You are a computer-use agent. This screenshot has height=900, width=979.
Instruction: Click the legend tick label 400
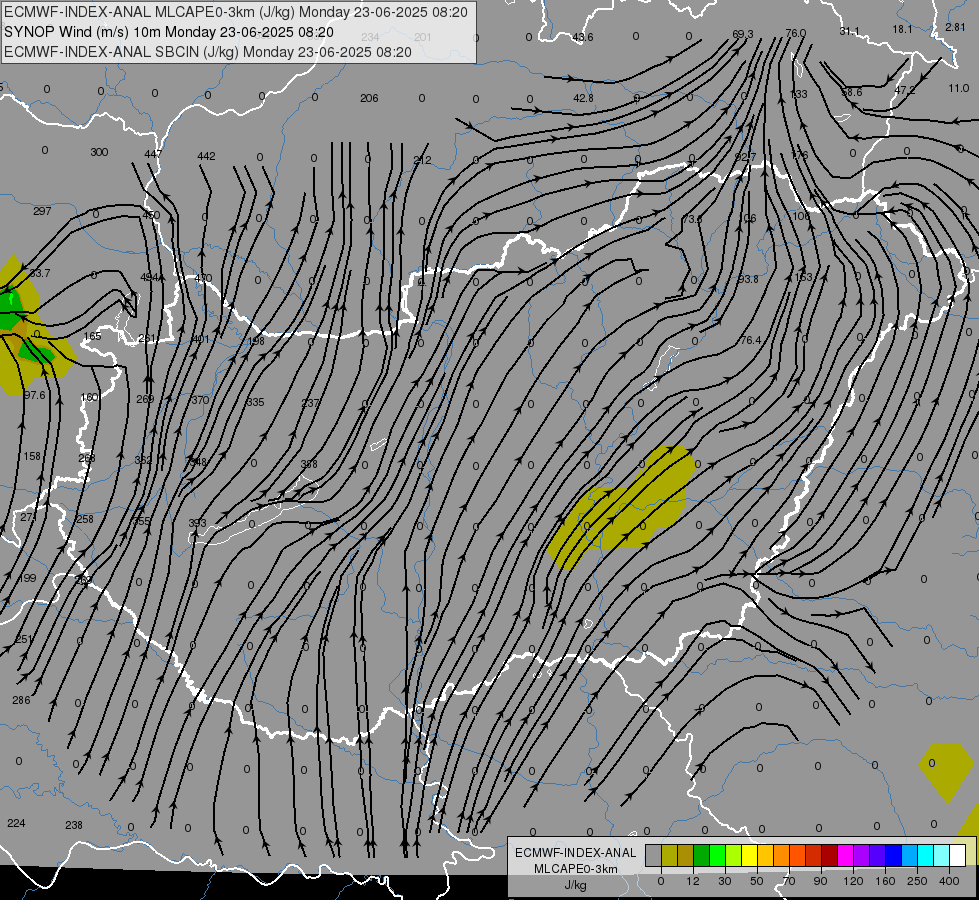point(949,881)
